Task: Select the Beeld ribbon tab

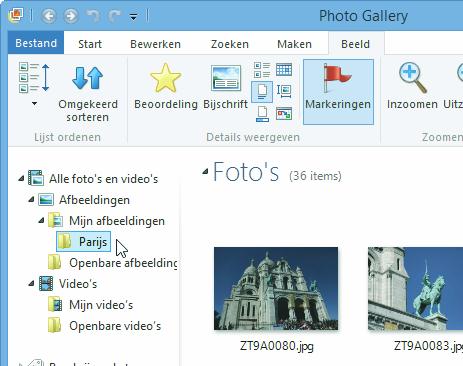Action: (x=355, y=44)
